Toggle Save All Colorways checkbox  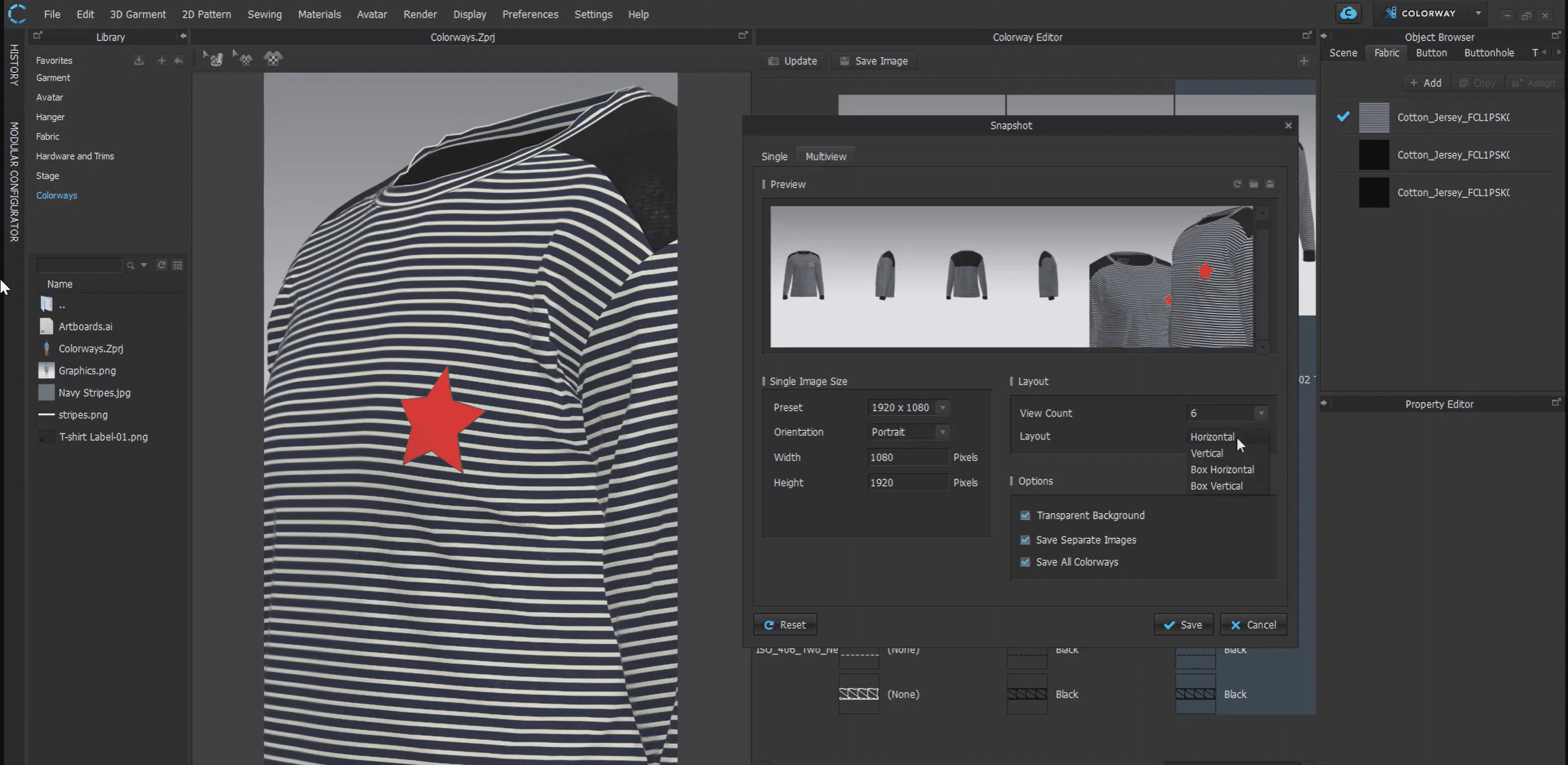[1025, 562]
